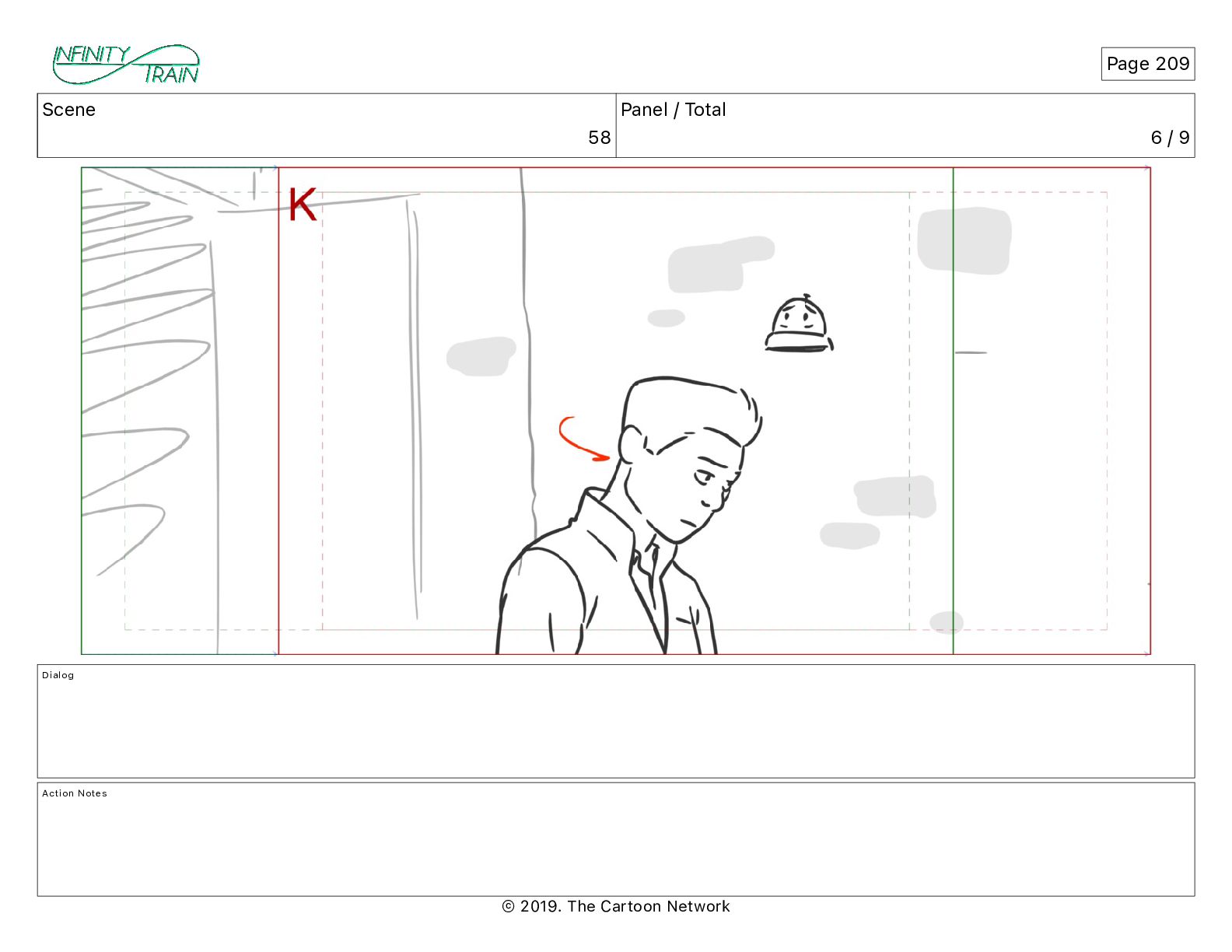Click the red letter K marker
The height and width of the screenshot is (952, 1232).
click(x=302, y=205)
